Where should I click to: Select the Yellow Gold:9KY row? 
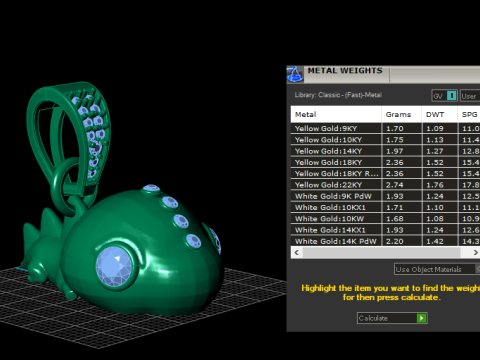385,128
